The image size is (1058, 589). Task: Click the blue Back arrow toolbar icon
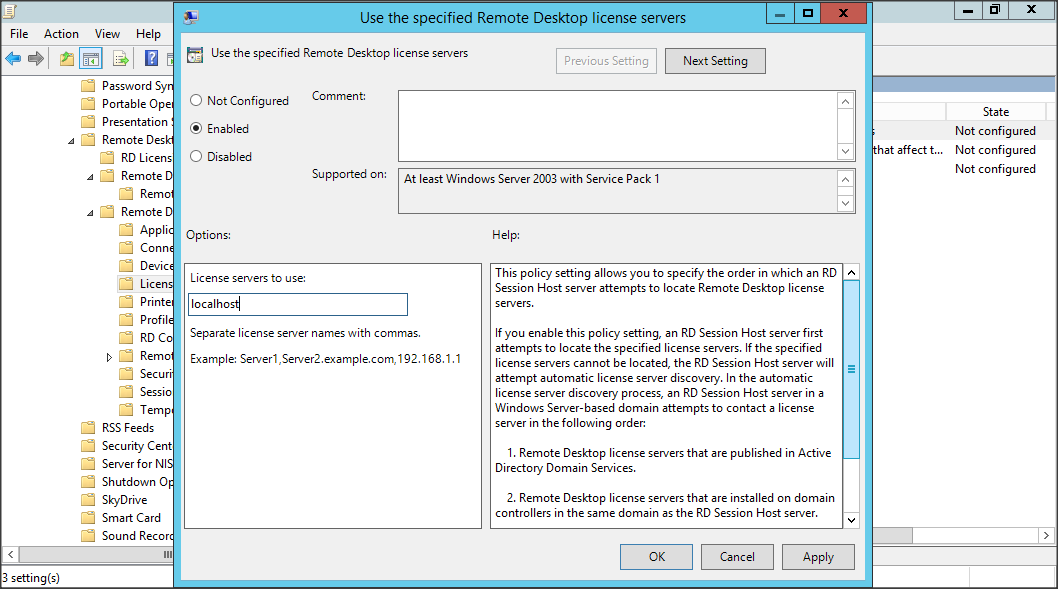[13, 59]
